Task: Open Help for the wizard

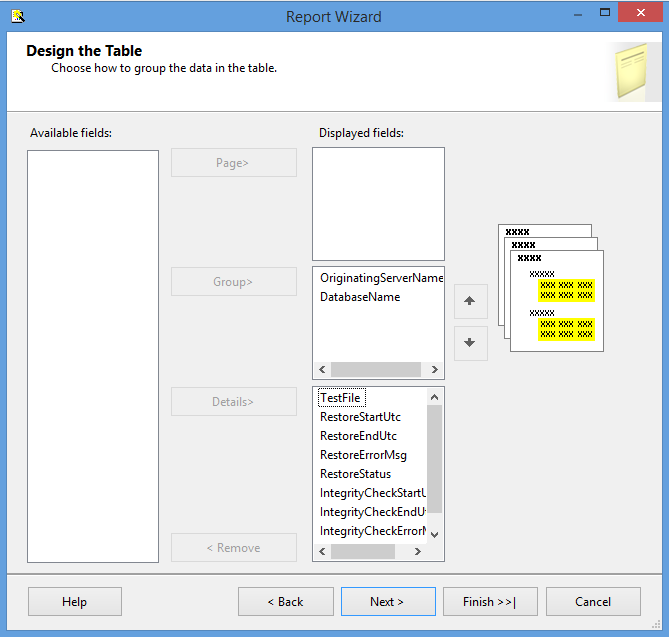Action: (x=75, y=602)
